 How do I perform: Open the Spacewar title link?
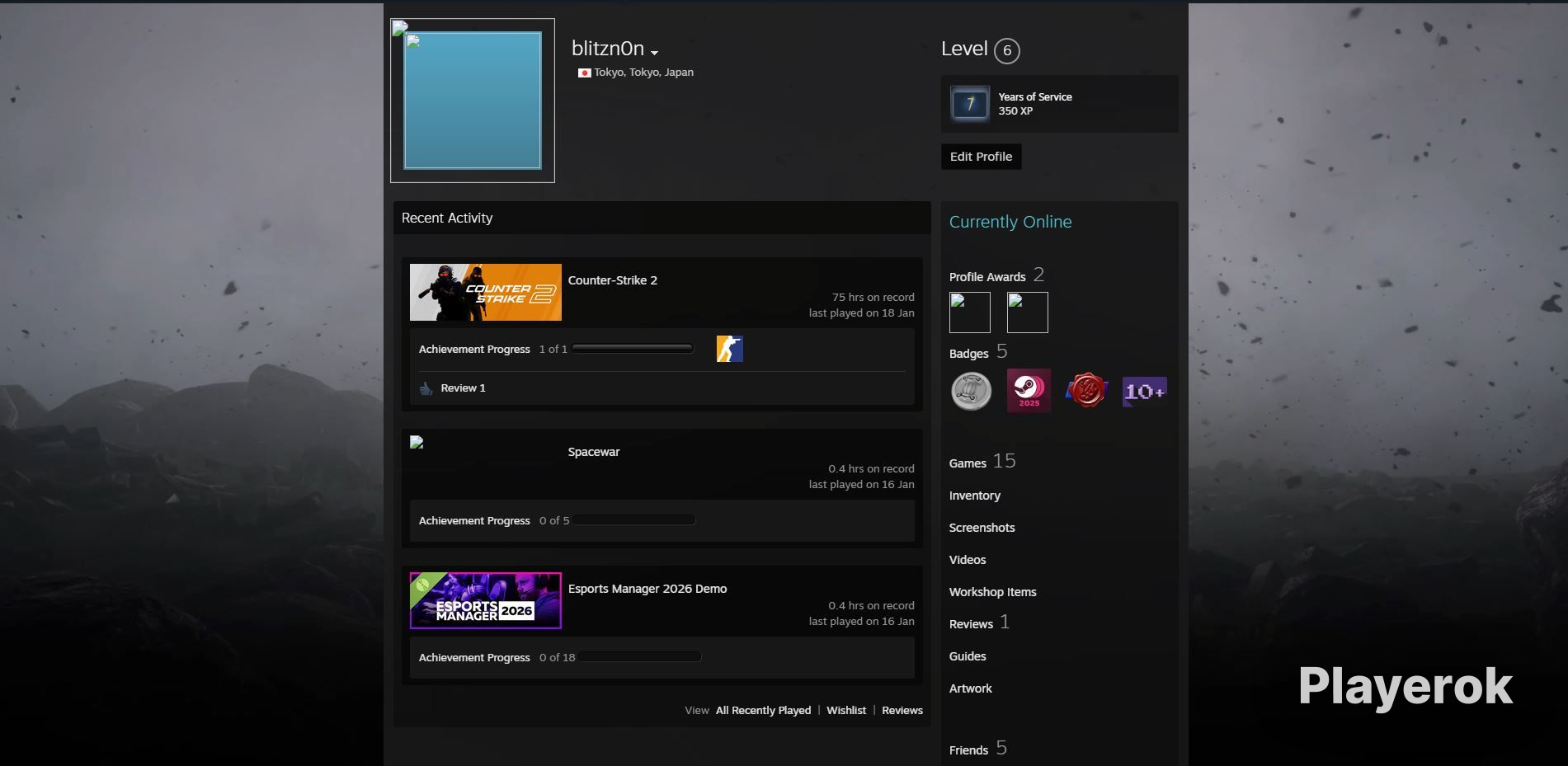[x=593, y=452]
